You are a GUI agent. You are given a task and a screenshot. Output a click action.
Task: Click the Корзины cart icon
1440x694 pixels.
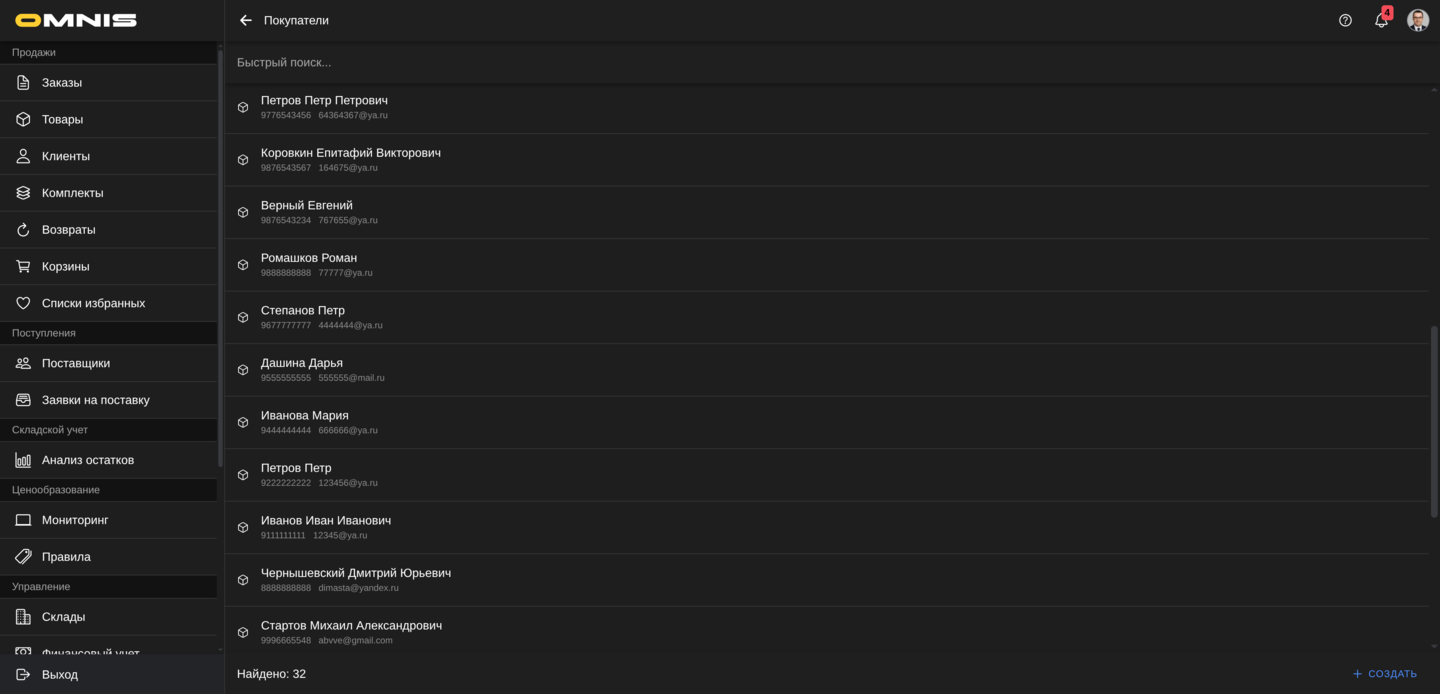23,267
